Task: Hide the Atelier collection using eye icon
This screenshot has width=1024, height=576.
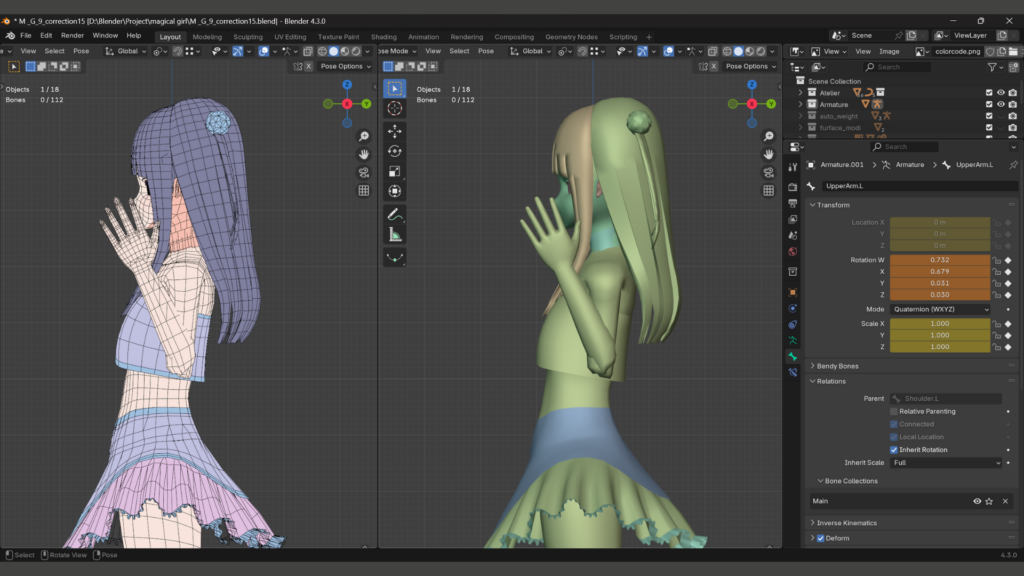Action: coord(1000,92)
